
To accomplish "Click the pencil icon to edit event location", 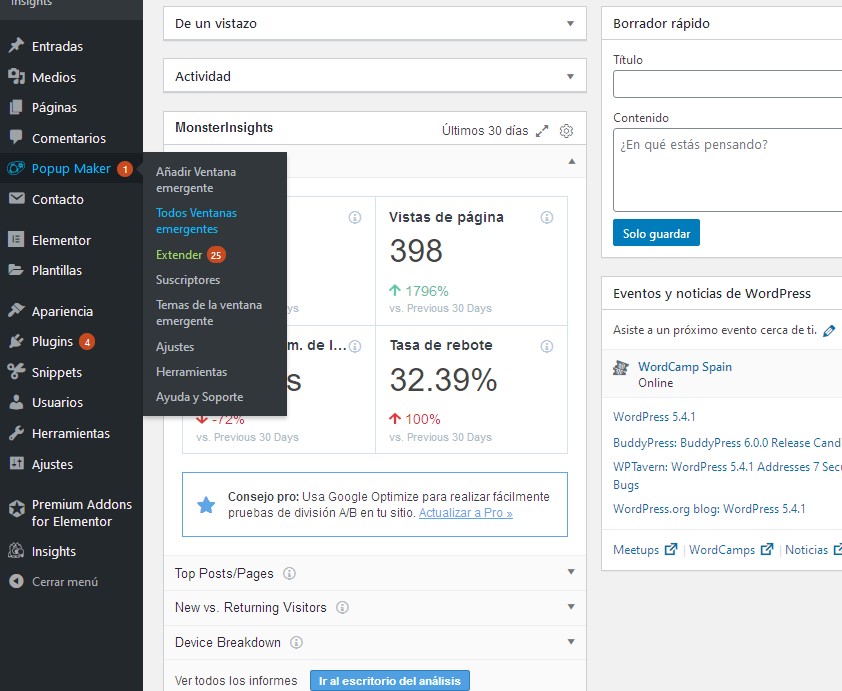I will 829,330.
